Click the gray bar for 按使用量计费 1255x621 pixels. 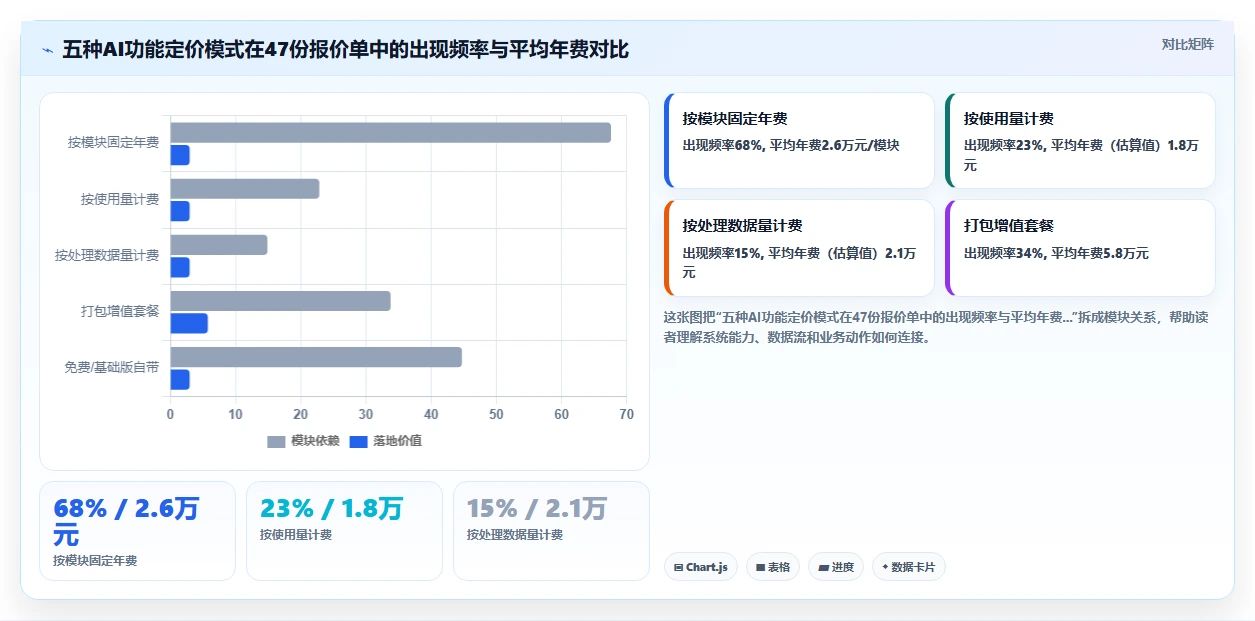244,188
